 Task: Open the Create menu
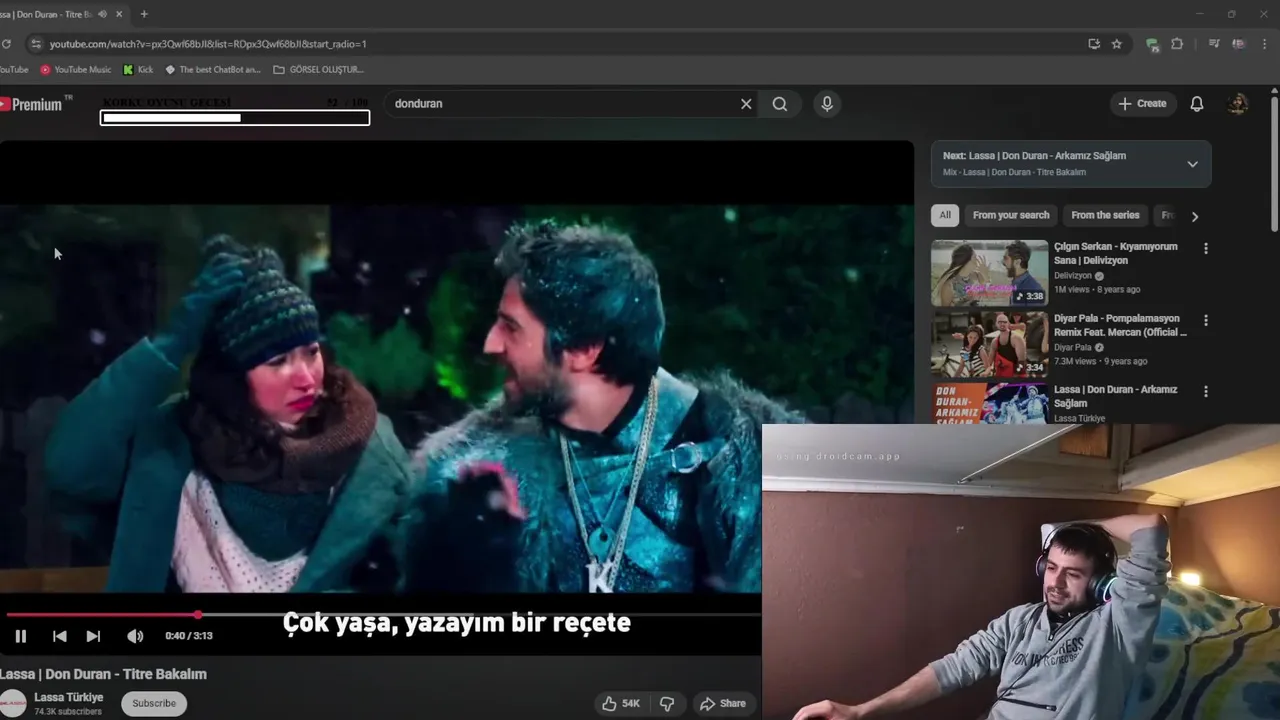tap(1142, 104)
